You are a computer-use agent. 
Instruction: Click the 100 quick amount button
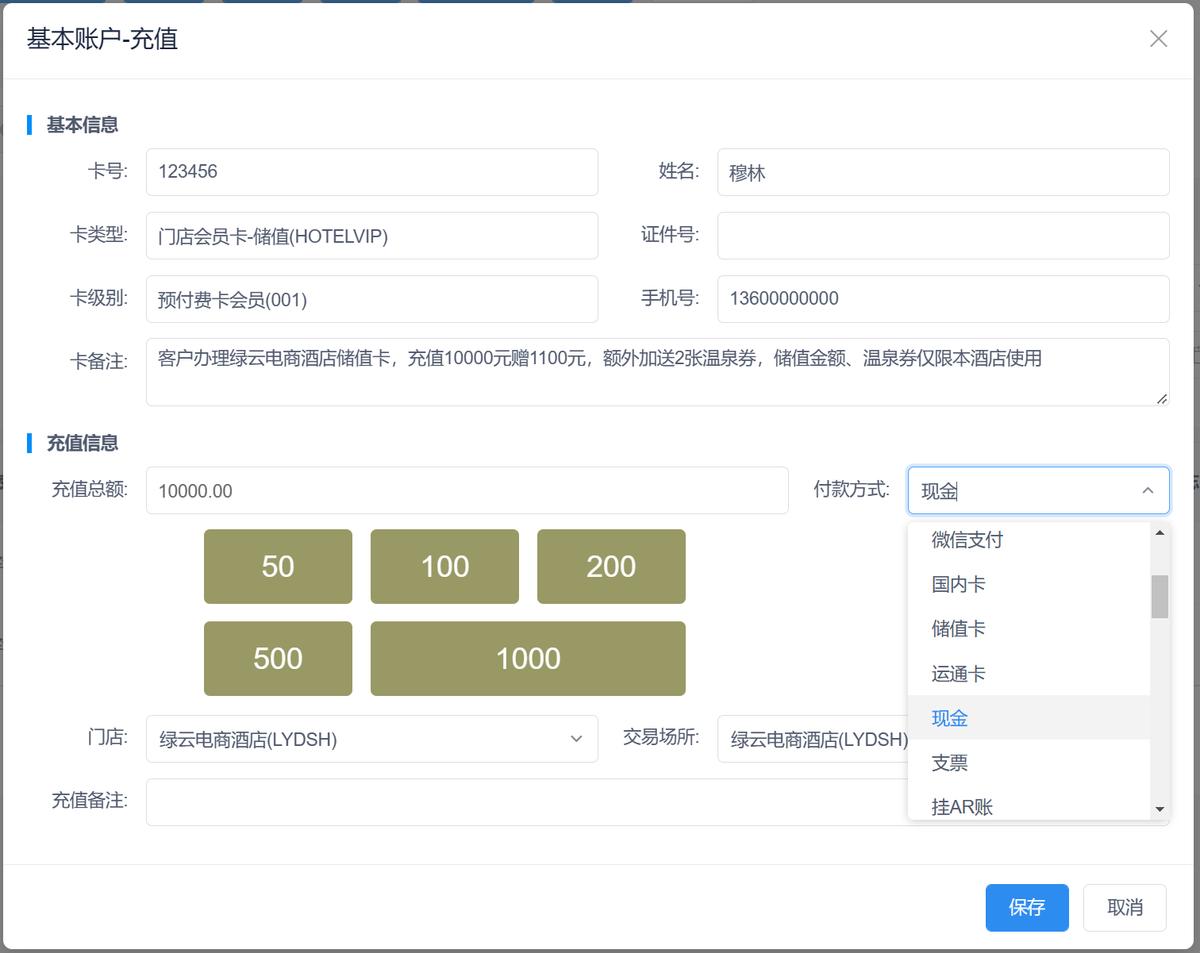(x=444, y=566)
